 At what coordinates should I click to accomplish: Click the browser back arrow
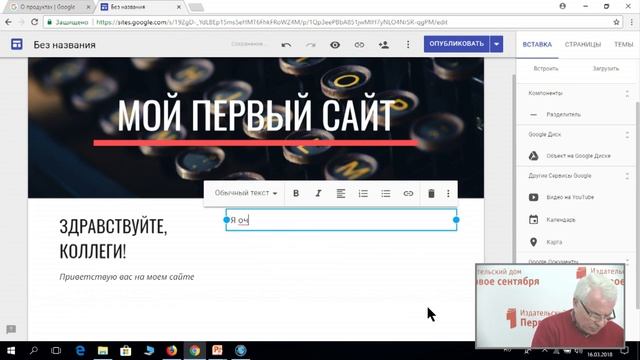tap(9, 22)
